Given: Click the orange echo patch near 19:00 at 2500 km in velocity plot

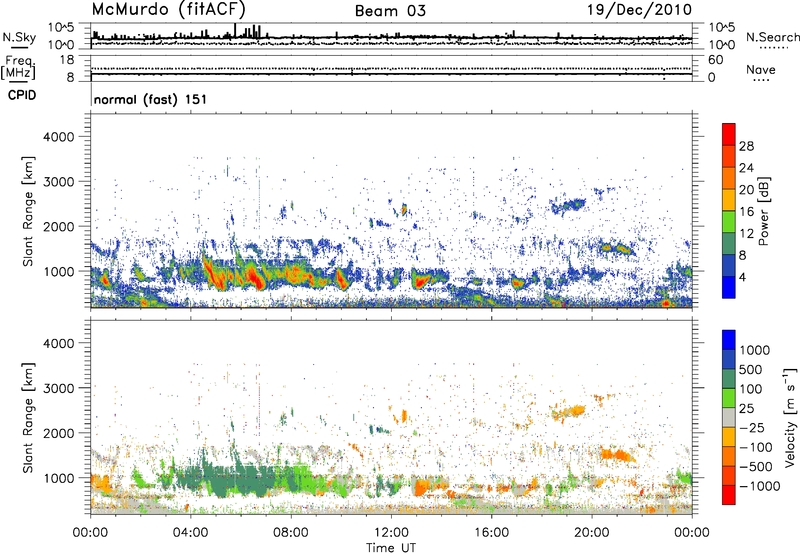Looking at the screenshot, I should click(569, 411).
